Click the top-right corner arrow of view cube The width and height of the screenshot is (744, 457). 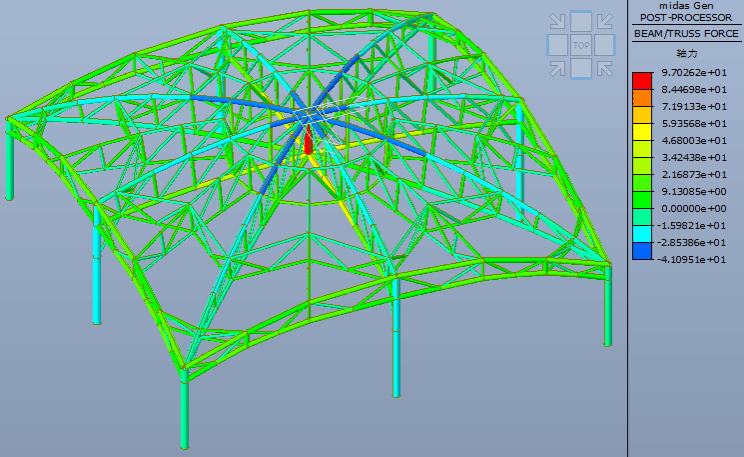tap(605, 21)
